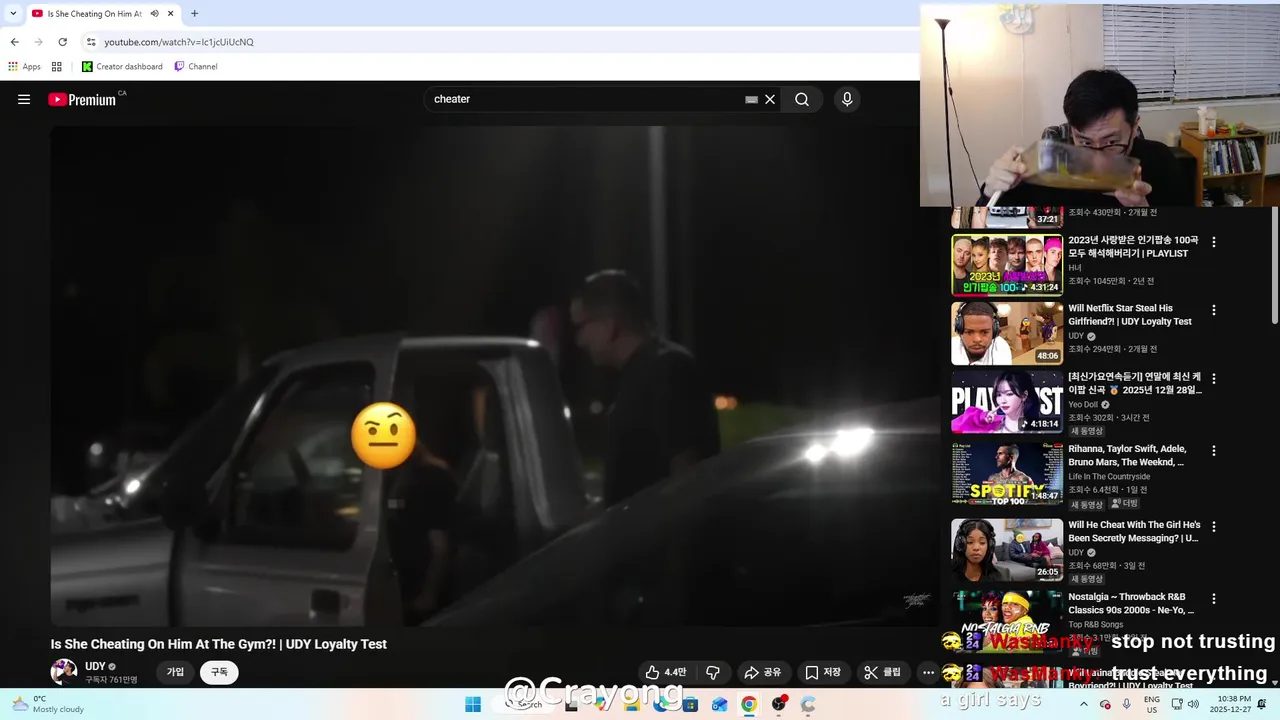Open the Outlook icon in taskbar

coord(719,704)
